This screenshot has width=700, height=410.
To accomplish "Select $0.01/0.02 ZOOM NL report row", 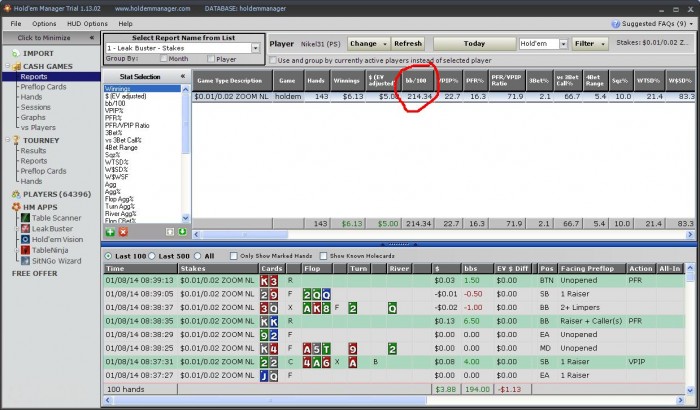I will pyautogui.click(x=443, y=96).
